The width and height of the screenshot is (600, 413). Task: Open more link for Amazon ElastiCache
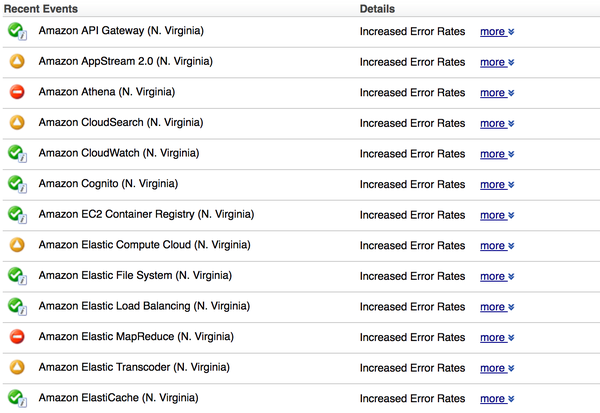[497, 399]
